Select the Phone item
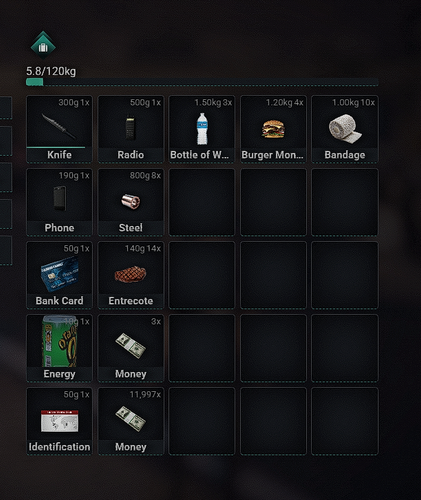 tap(59, 202)
